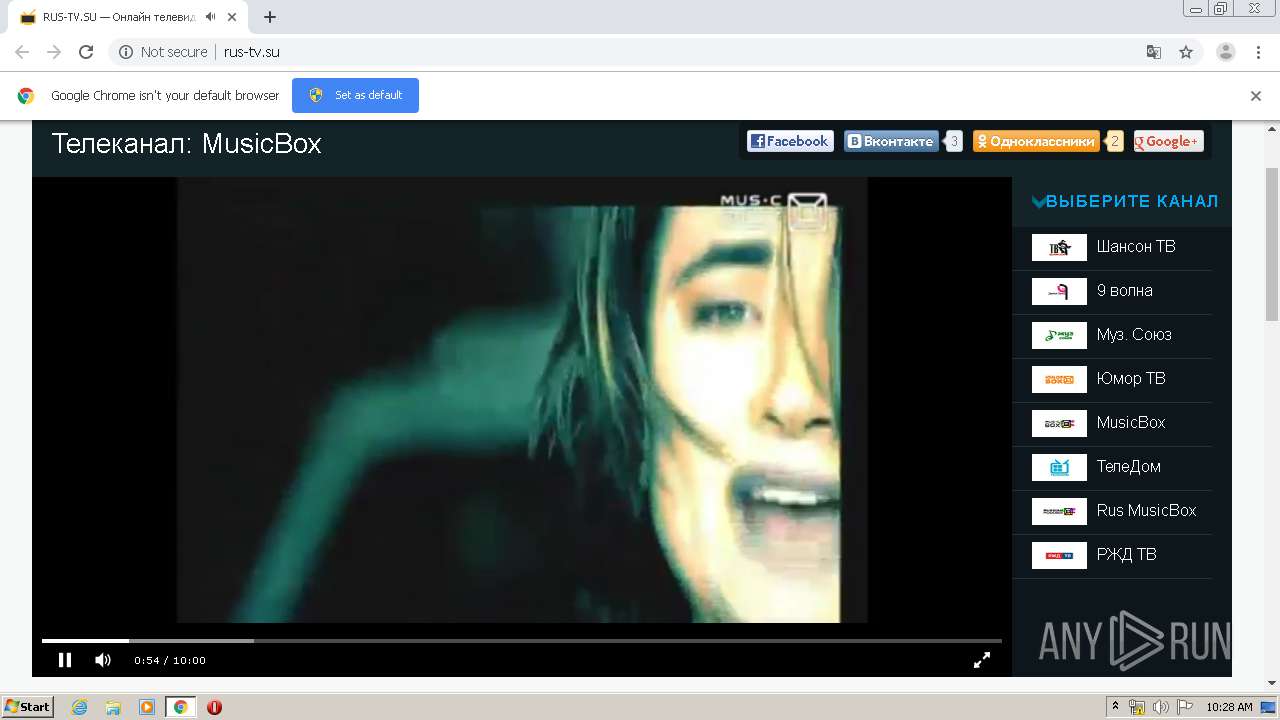Open system volume tray icon

[1161, 707]
